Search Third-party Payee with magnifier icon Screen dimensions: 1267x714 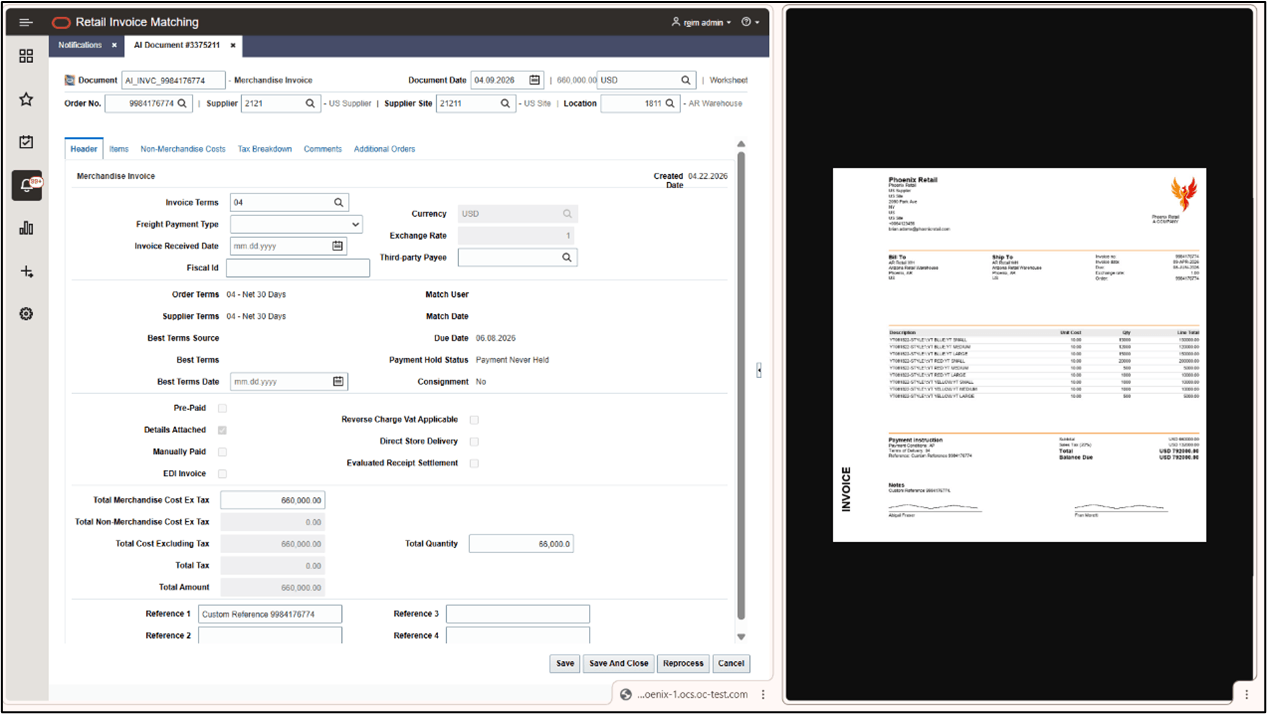(x=567, y=257)
